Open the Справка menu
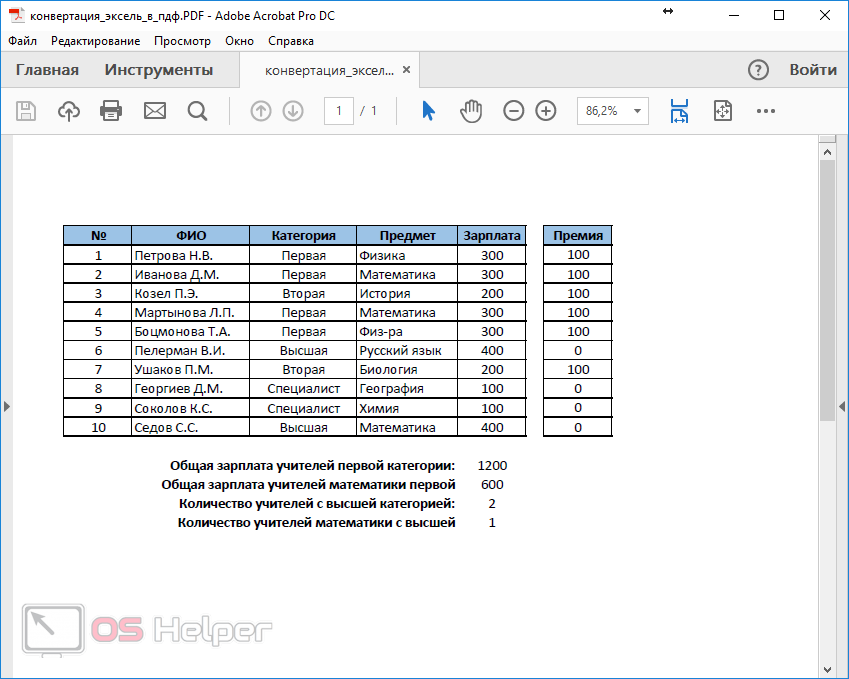 click(291, 41)
